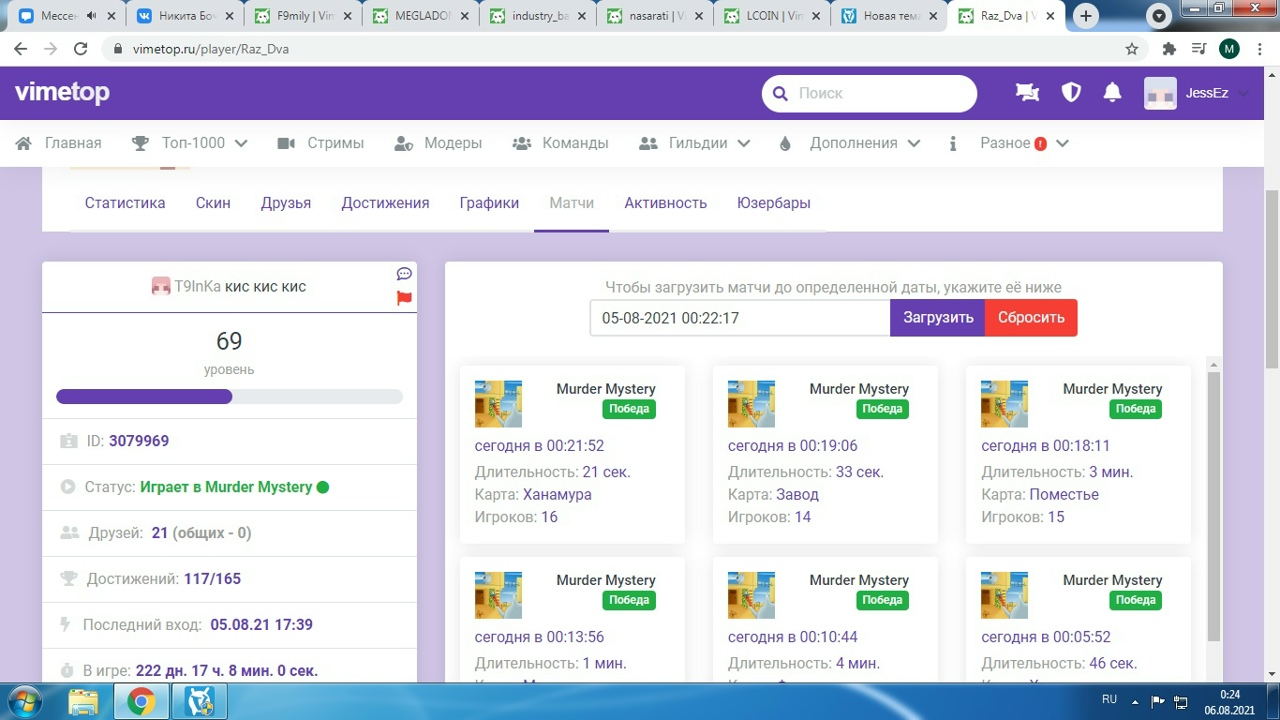Open notifications bell icon
The height and width of the screenshot is (720, 1280).
[x=1112, y=93]
